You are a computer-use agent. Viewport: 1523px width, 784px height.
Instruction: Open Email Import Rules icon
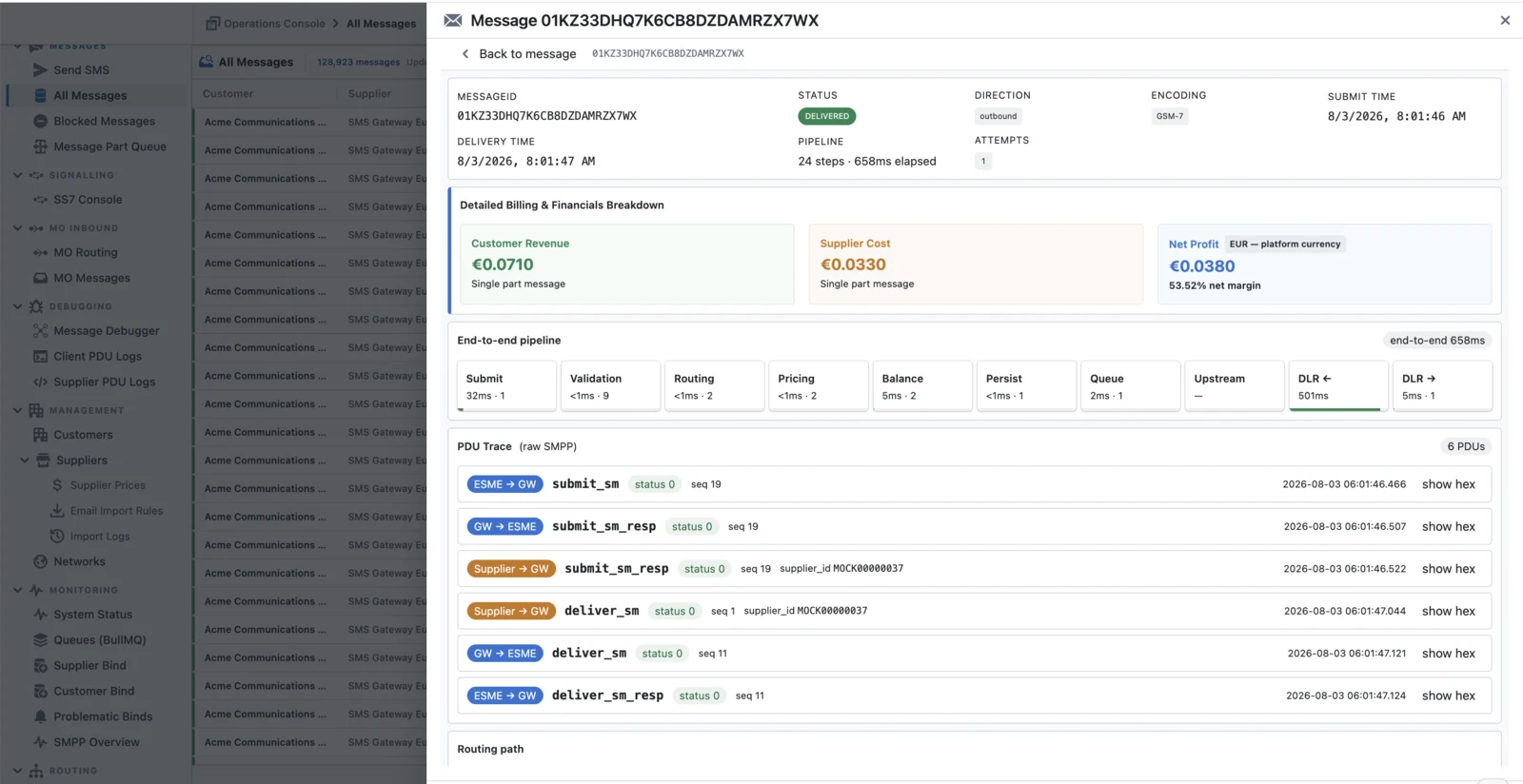tap(57, 511)
